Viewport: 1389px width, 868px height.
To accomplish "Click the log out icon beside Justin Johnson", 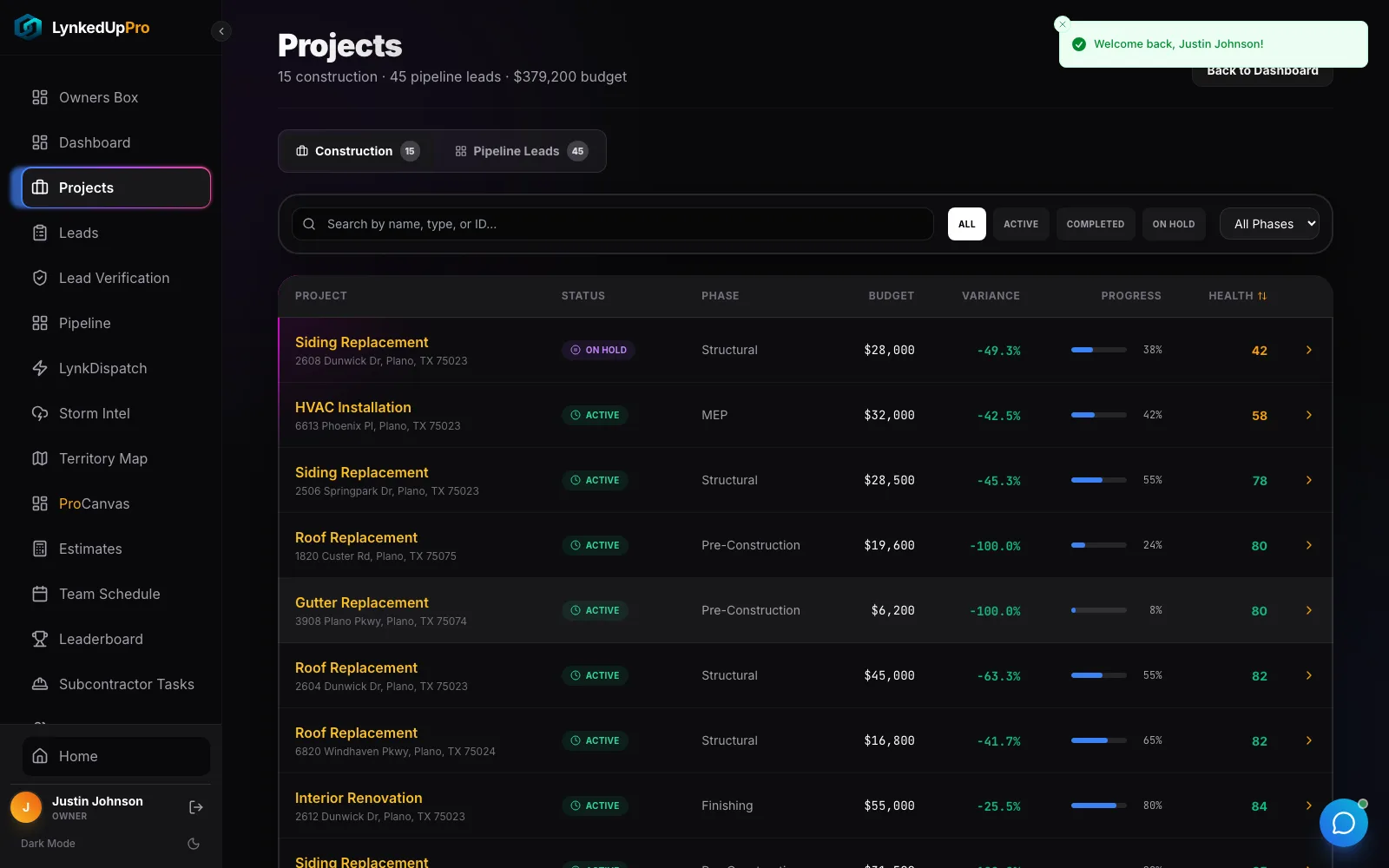I will coord(196,807).
